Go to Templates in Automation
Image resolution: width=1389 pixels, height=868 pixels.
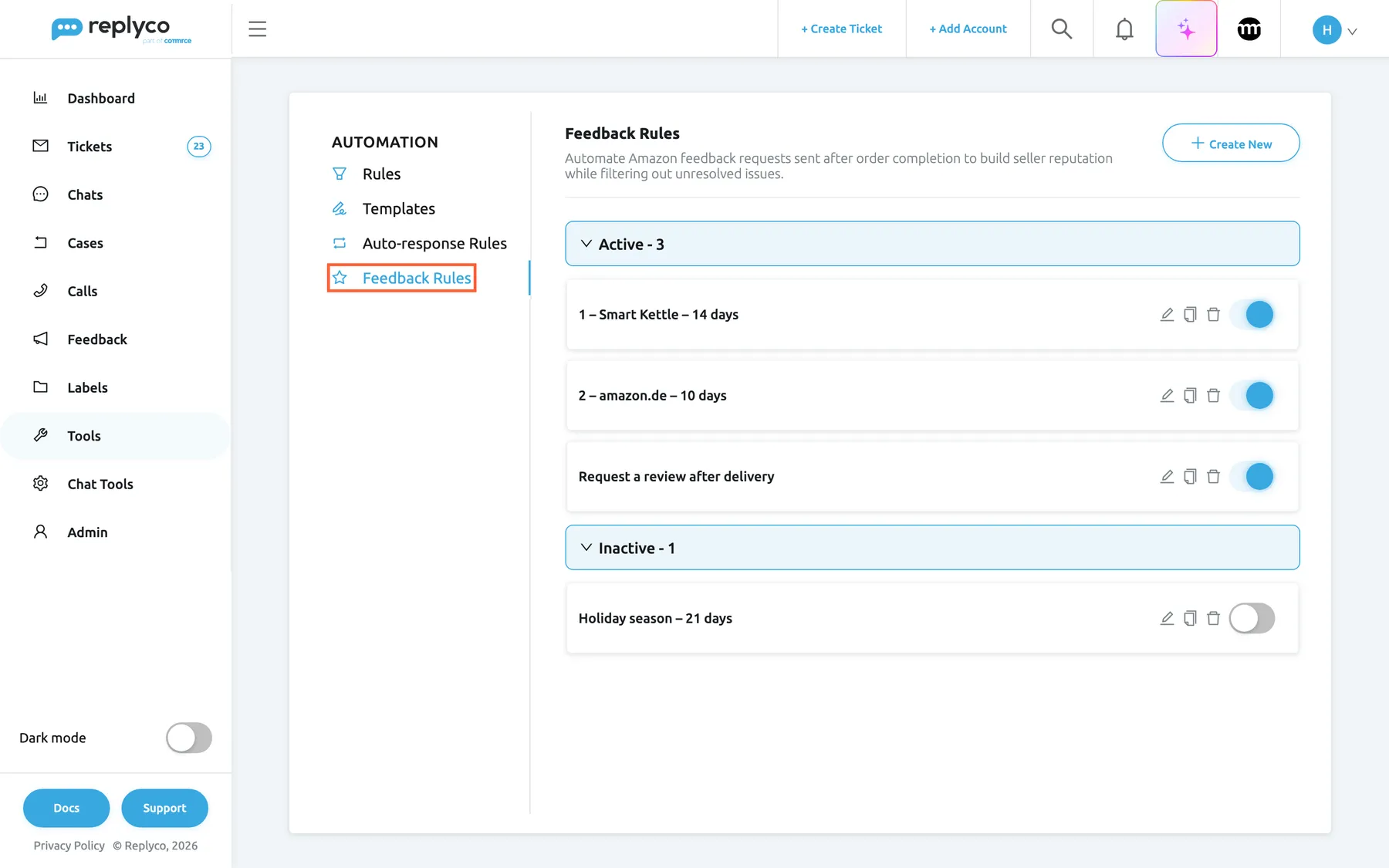tap(384, 209)
